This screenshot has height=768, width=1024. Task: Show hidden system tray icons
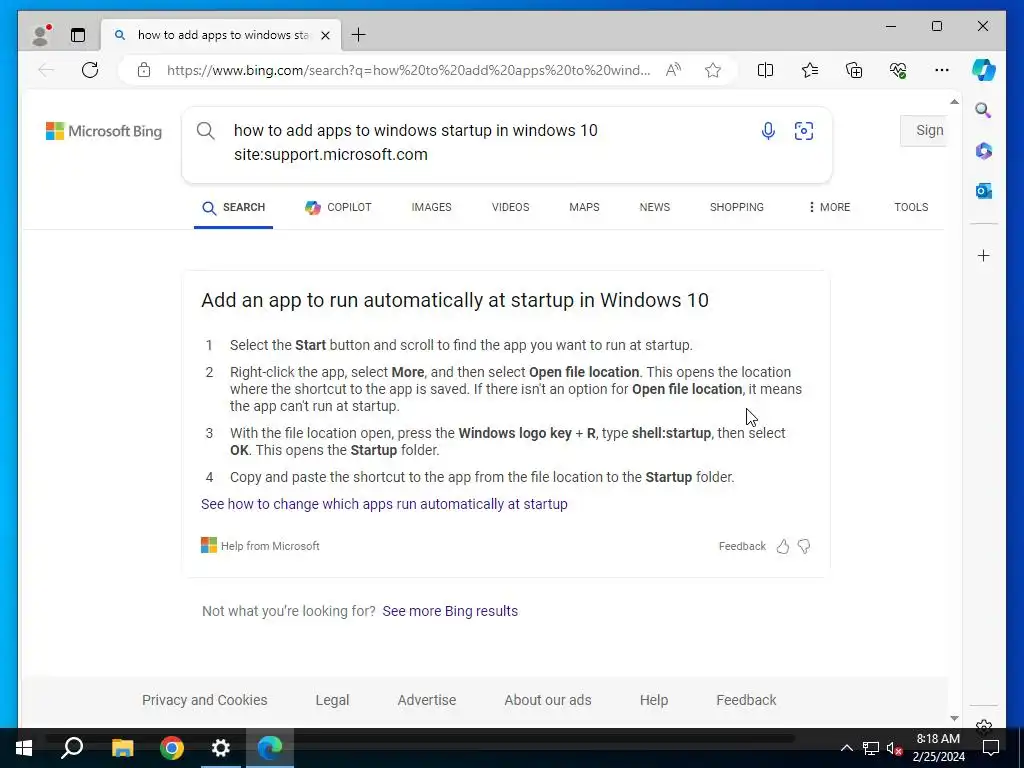pos(846,748)
